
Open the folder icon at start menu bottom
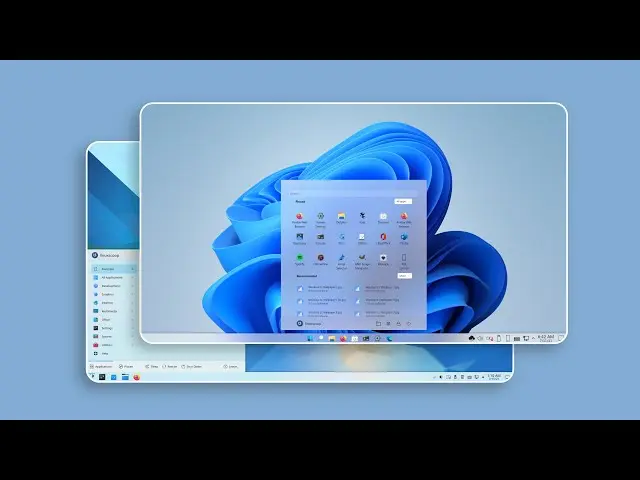pos(378,324)
